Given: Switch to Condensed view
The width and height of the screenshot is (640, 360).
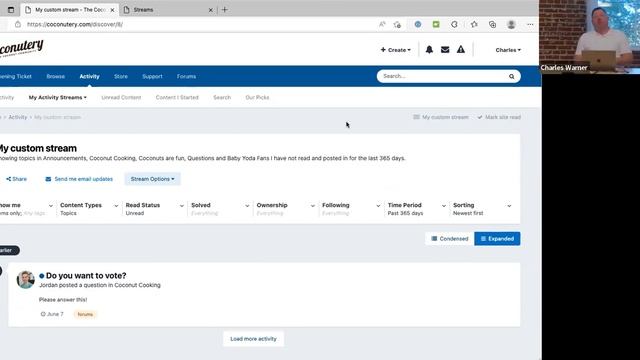Looking at the screenshot, I should pyautogui.click(x=449, y=239).
